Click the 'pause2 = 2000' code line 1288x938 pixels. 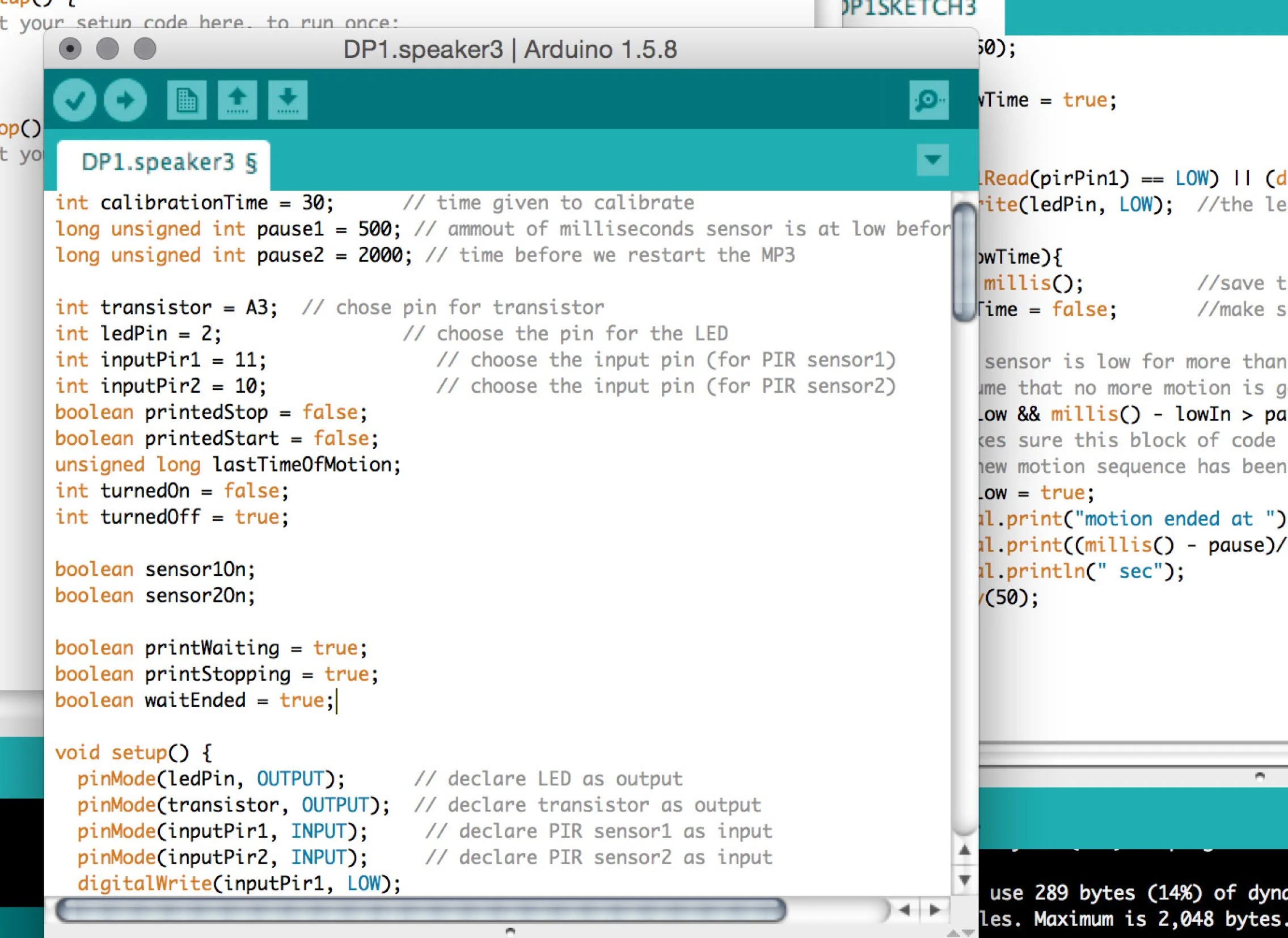pyautogui.click(x=234, y=255)
